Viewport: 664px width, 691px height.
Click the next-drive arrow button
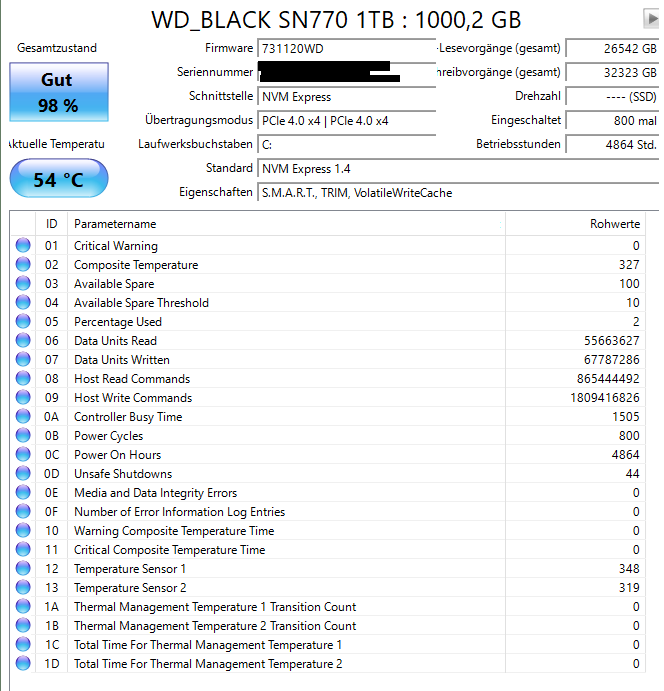[x=651, y=19]
